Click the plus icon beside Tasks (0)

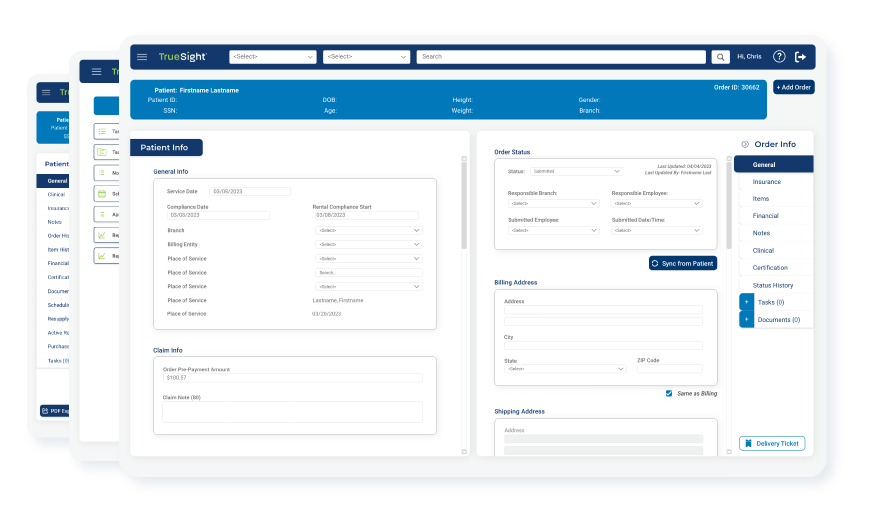click(747, 302)
